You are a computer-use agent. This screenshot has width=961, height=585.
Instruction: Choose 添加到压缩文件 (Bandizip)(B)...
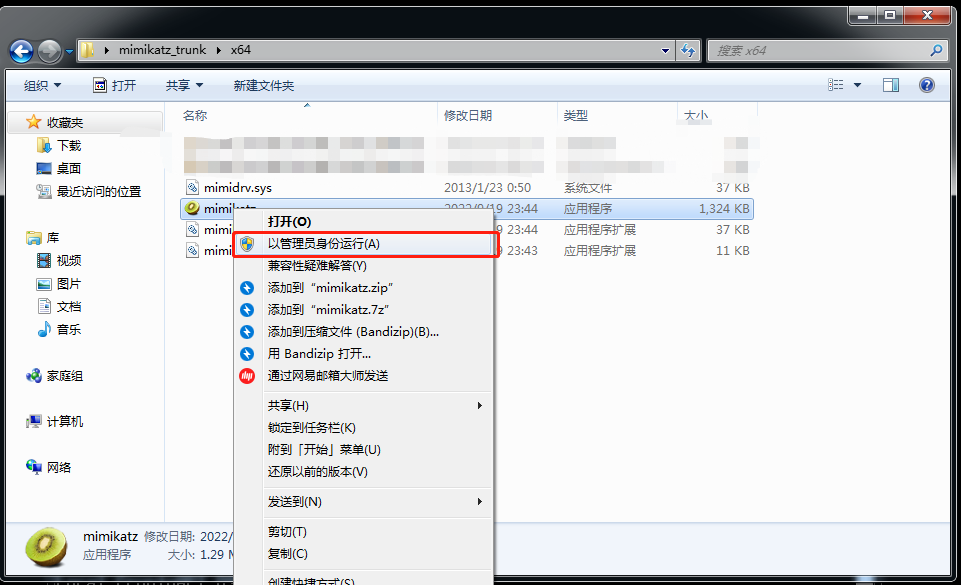pyautogui.click(x=362, y=331)
